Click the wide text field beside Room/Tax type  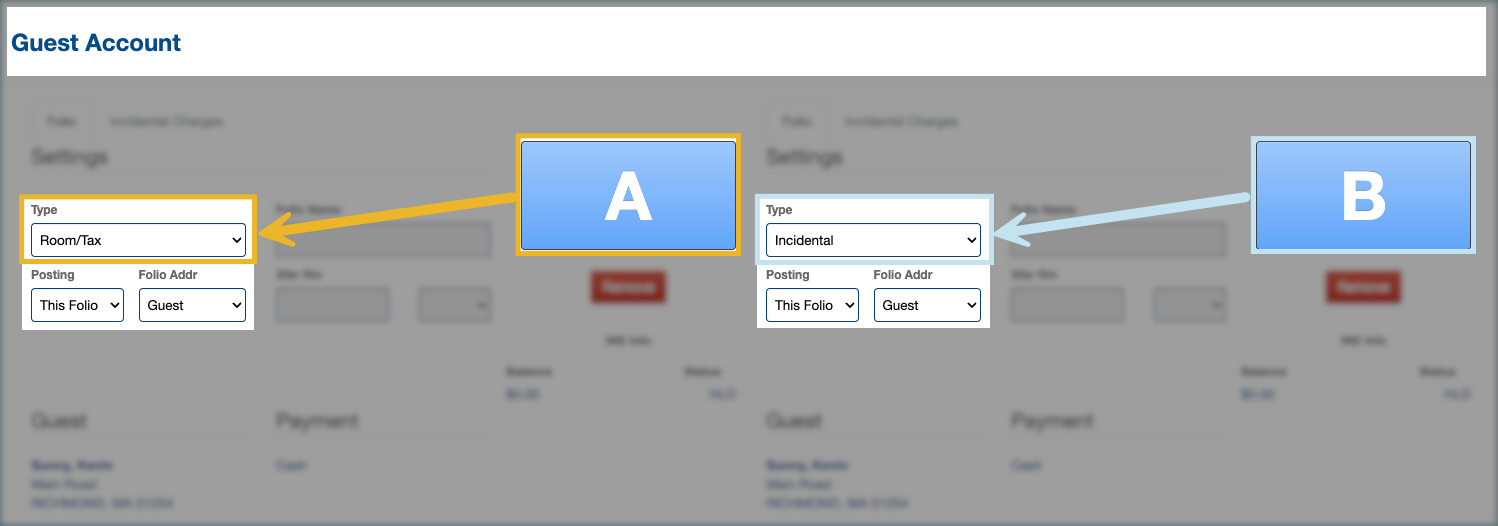tap(383, 240)
